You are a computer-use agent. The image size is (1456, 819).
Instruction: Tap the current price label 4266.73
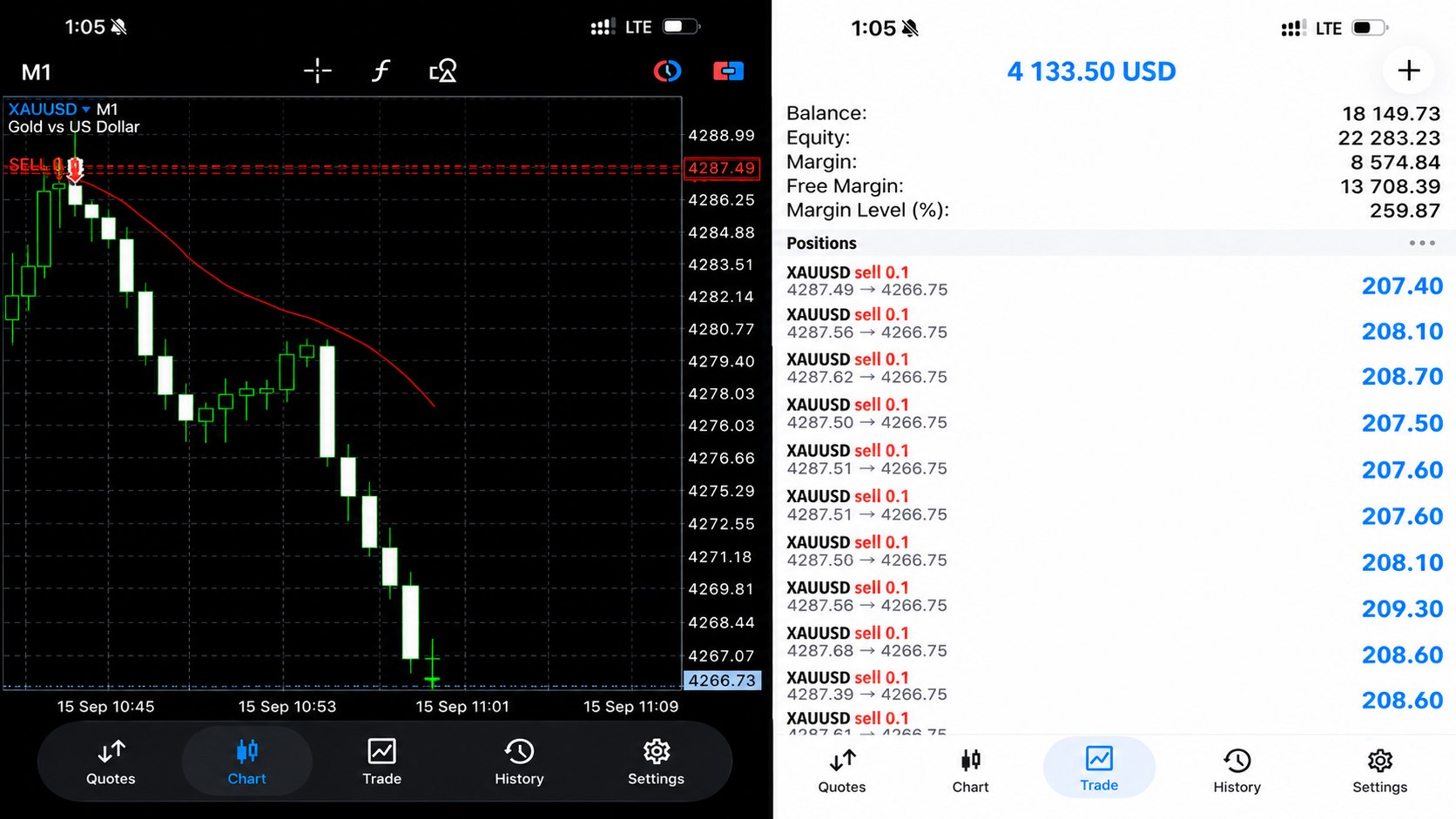click(x=722, y=681)
